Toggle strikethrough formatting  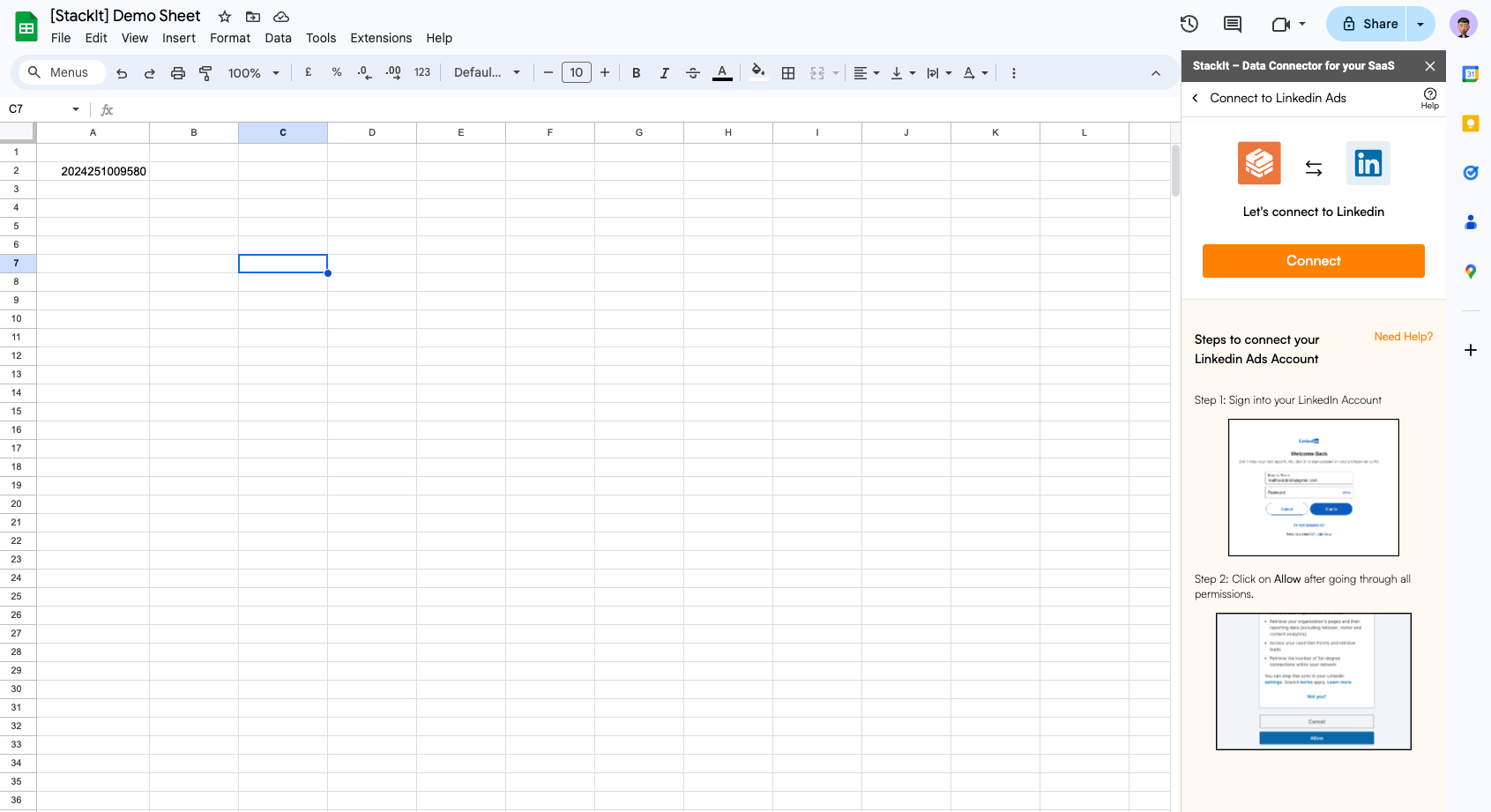[x=693, y=73]
